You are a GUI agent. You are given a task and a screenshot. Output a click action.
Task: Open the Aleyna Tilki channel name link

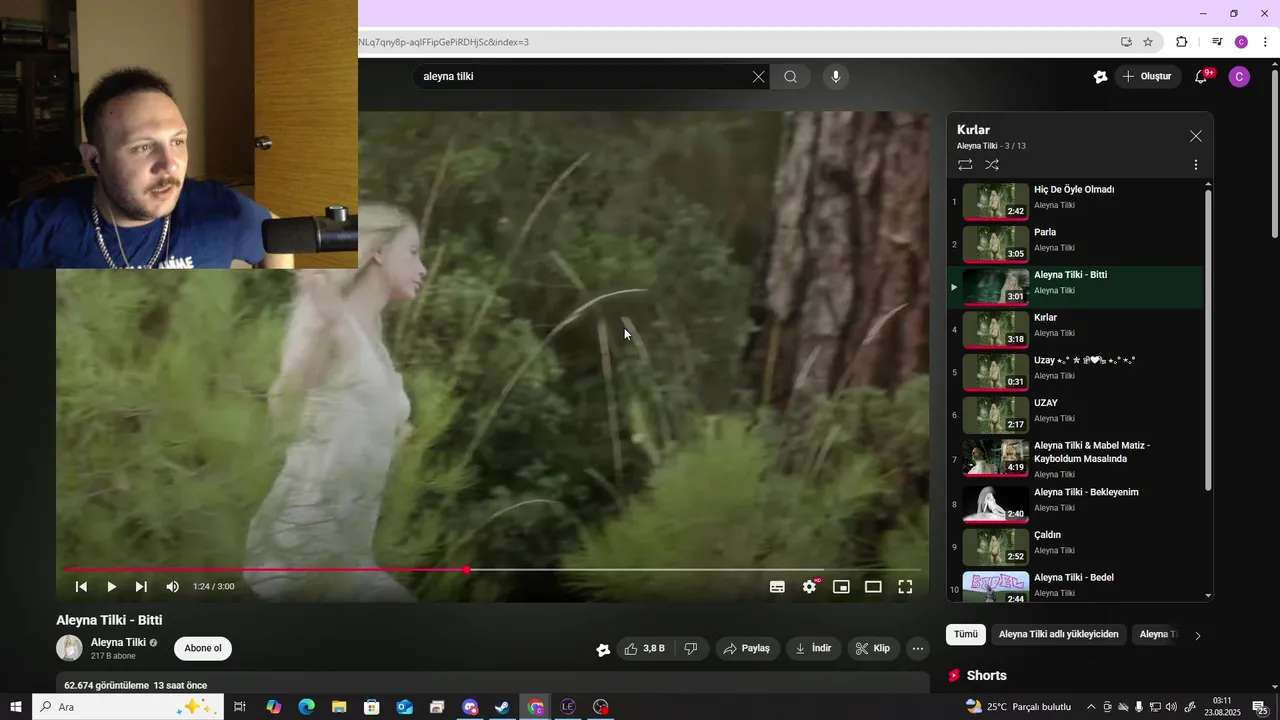tap(118, 642)
